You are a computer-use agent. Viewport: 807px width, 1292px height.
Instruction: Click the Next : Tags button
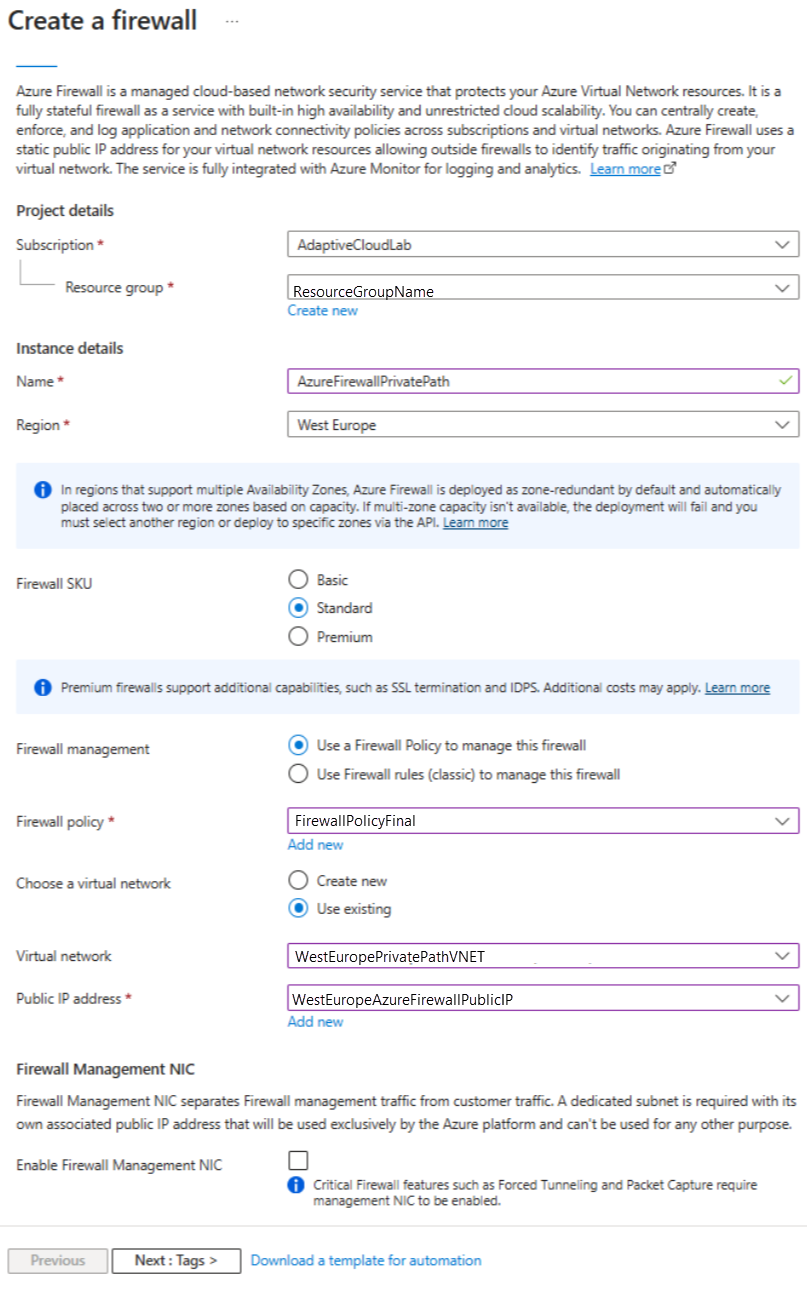point(176,1260)
